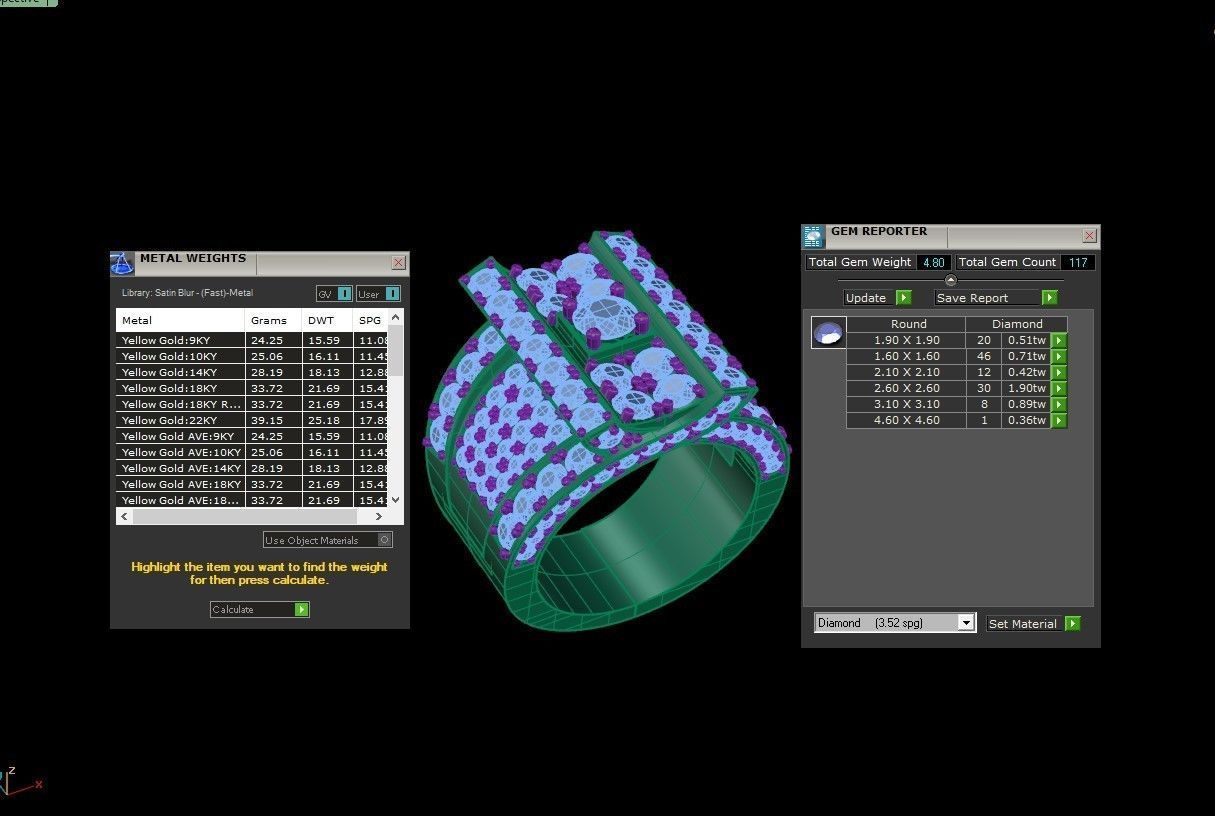This screenshot has height=816, width=1215.
Task: Click the metal list scroll-left arrow
Action: coord(125,516)
